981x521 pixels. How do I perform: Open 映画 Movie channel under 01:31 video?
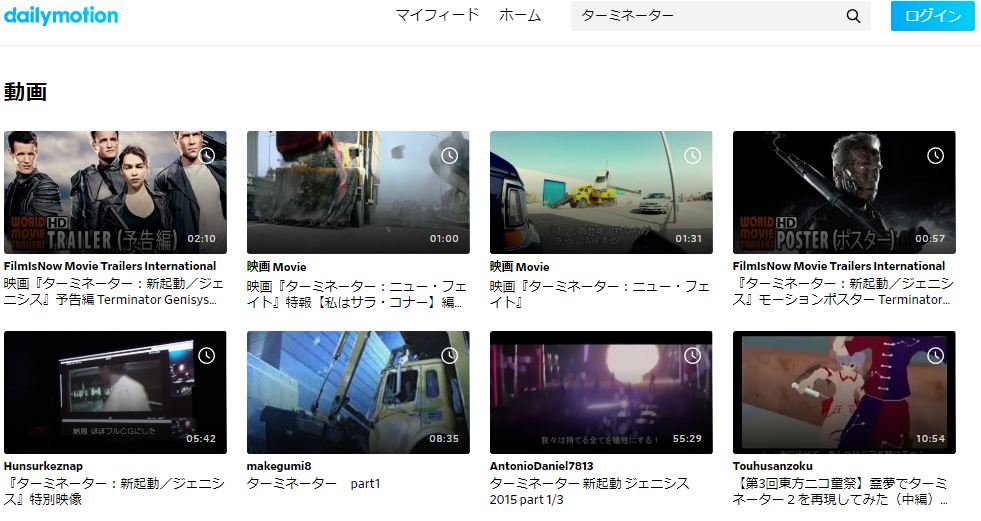point(519,266)
